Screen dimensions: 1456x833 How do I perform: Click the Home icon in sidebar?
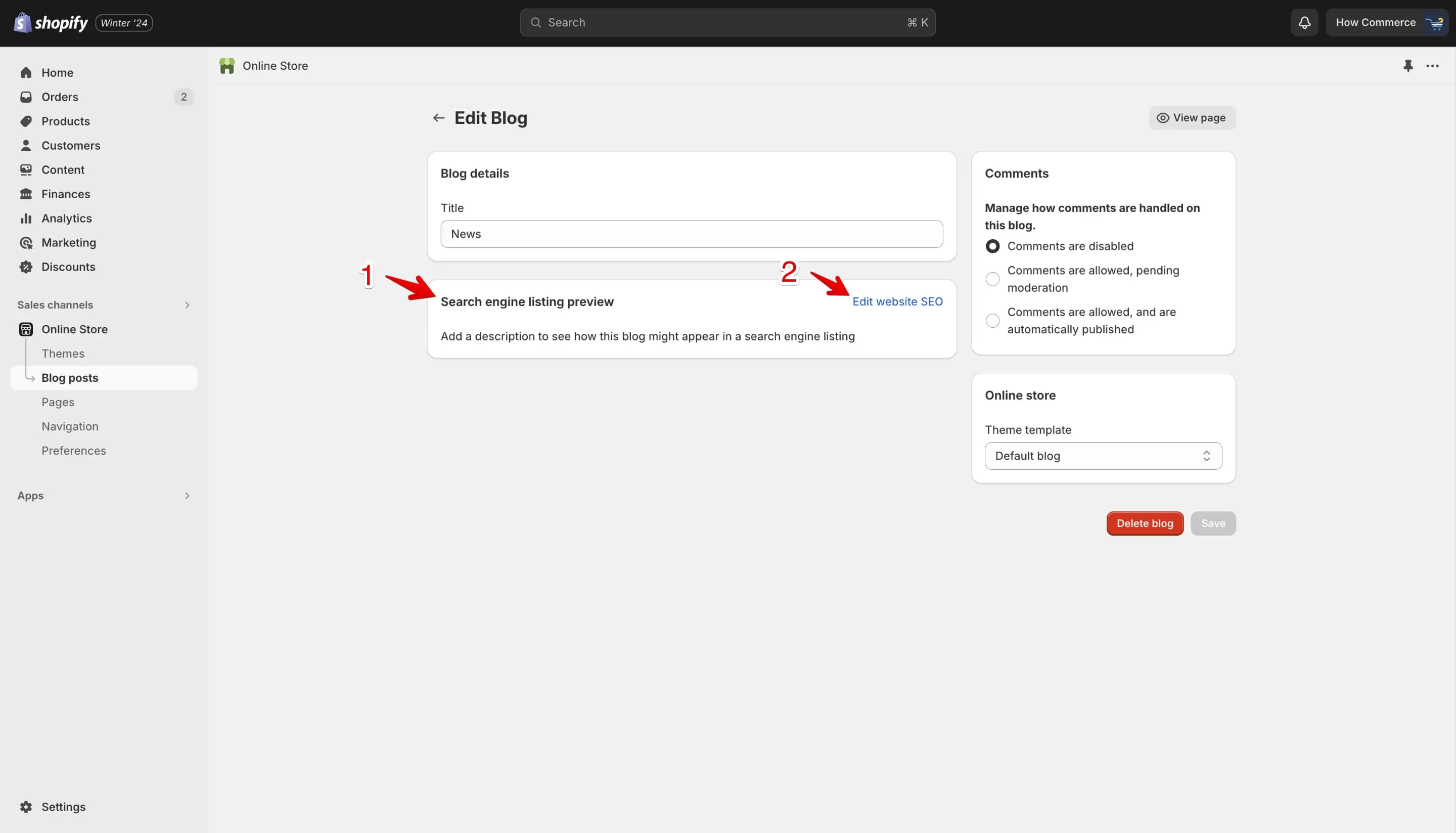coord(26,73)
